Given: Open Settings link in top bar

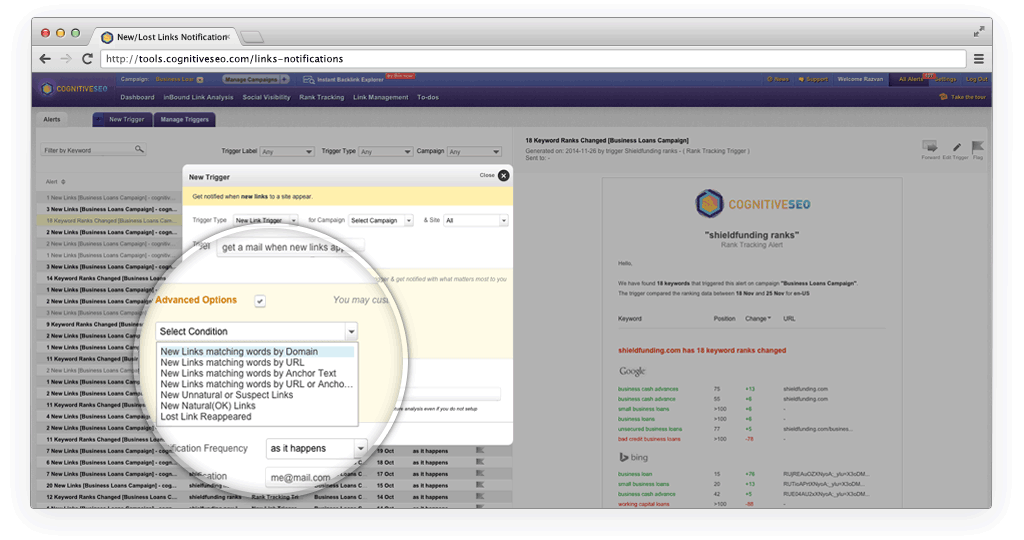Looking at the screenshot, I should (x=945, y=79).
